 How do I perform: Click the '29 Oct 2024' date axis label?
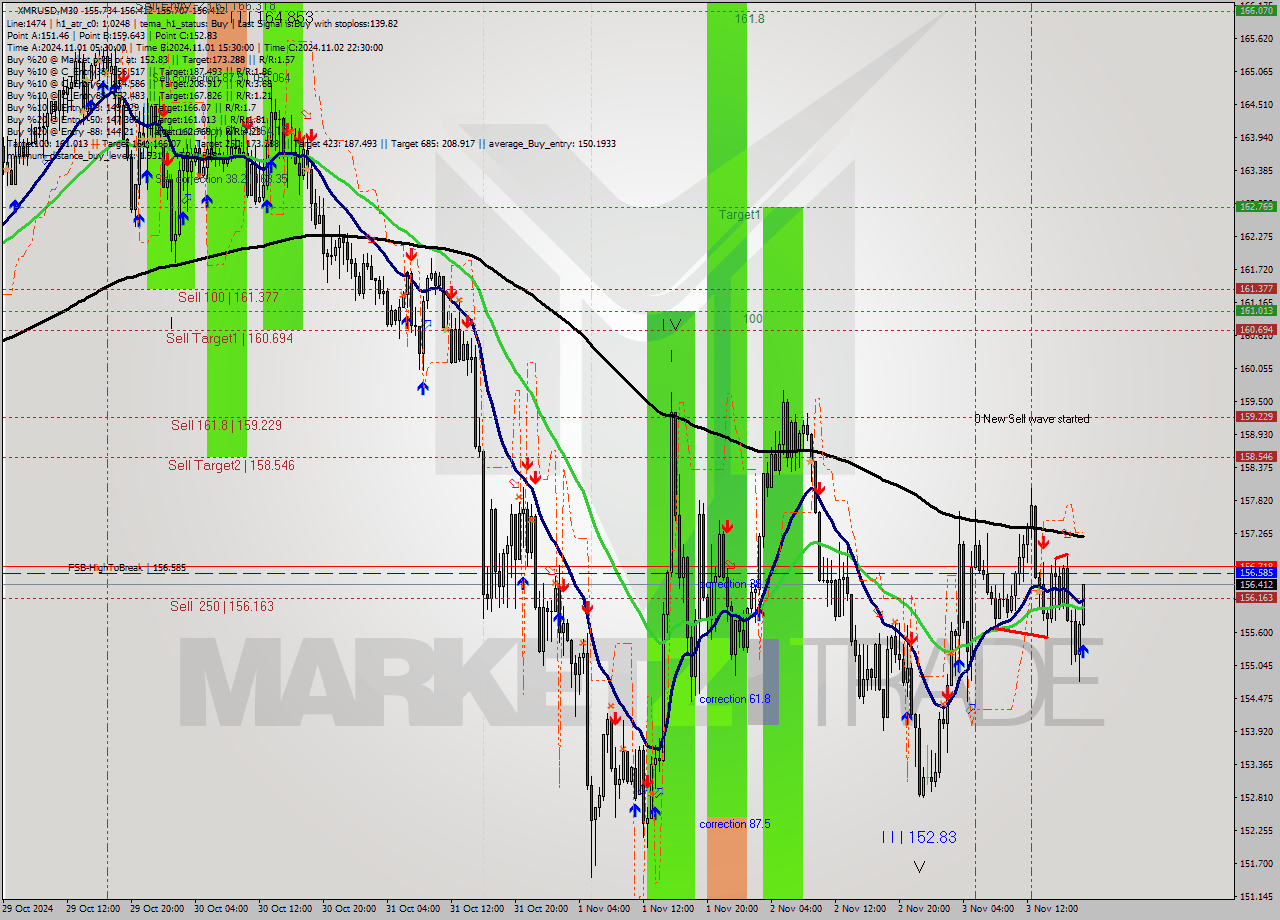coord(27,909)
